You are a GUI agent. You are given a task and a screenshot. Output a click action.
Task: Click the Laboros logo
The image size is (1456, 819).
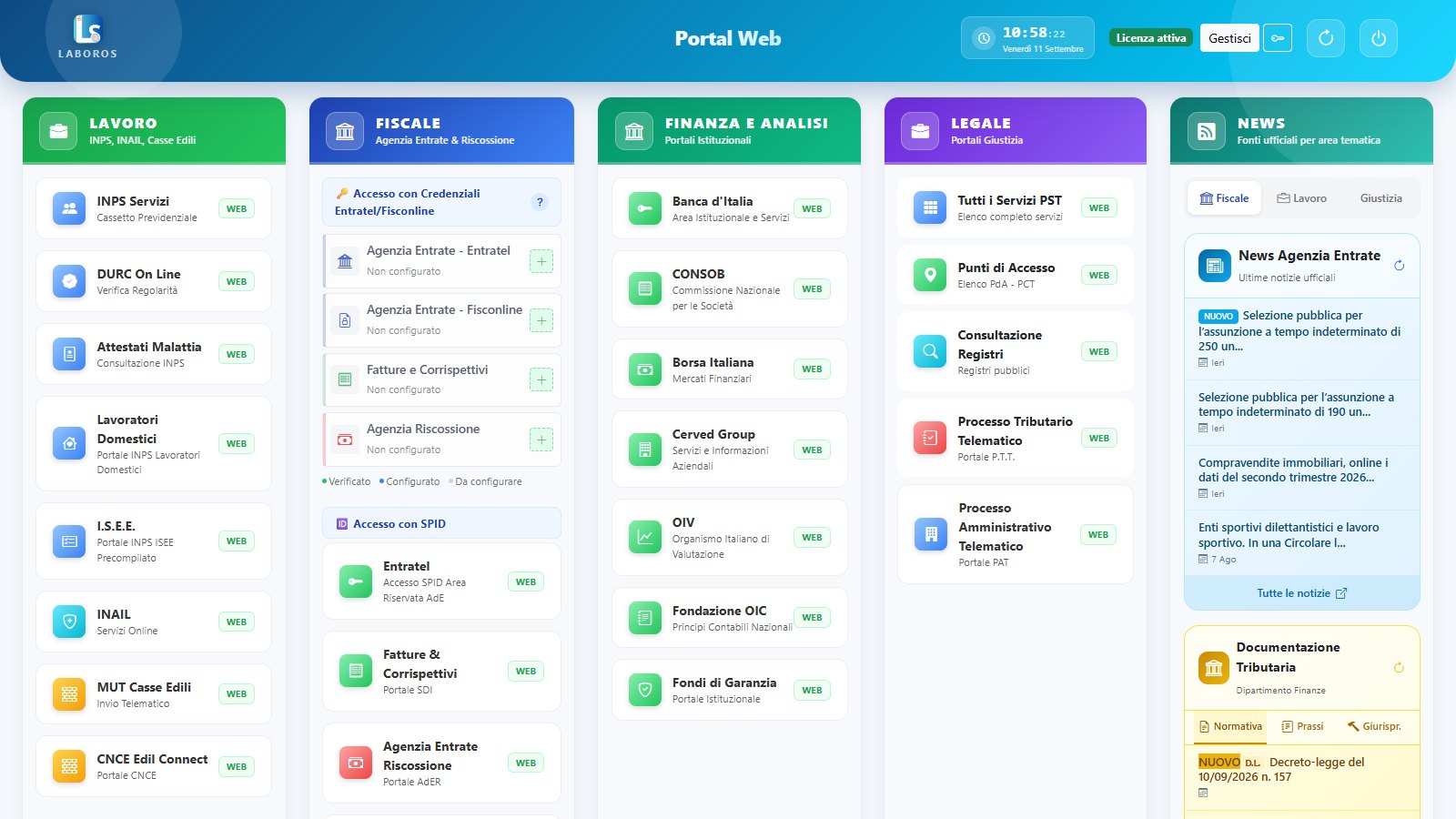tap(88, 36)
